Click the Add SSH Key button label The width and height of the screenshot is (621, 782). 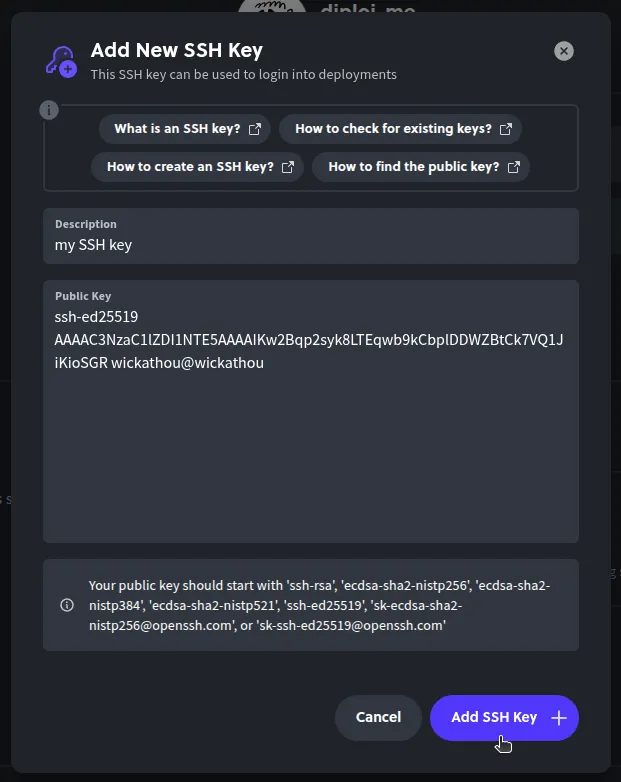point(494,717)
